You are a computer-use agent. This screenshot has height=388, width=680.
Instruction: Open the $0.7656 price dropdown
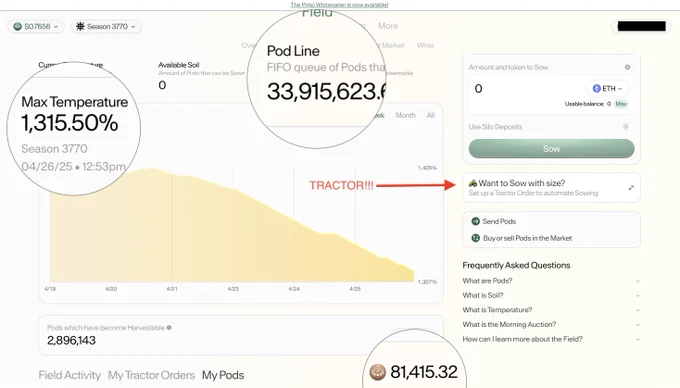[x=36, y=26]
